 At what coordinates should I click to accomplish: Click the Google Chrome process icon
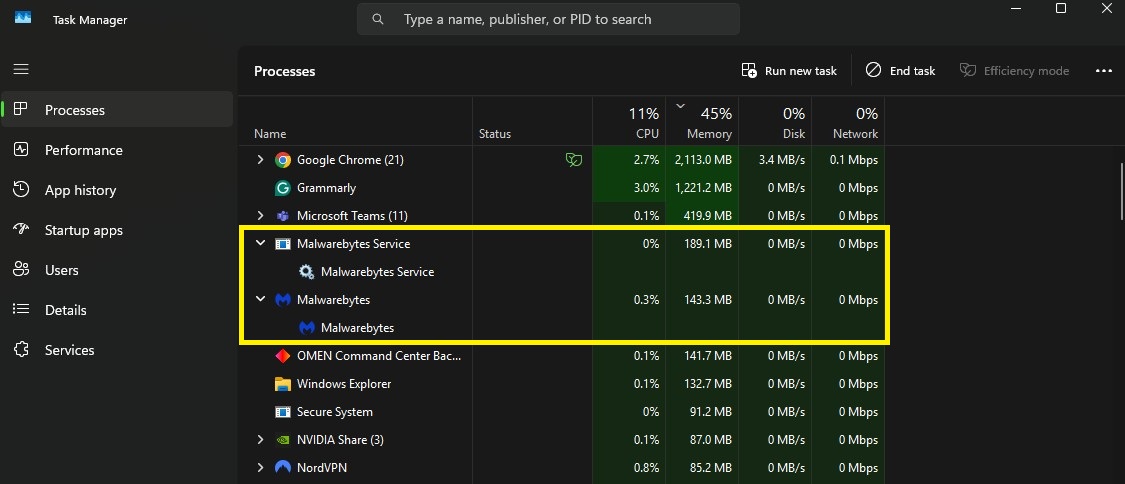point(283,160)
